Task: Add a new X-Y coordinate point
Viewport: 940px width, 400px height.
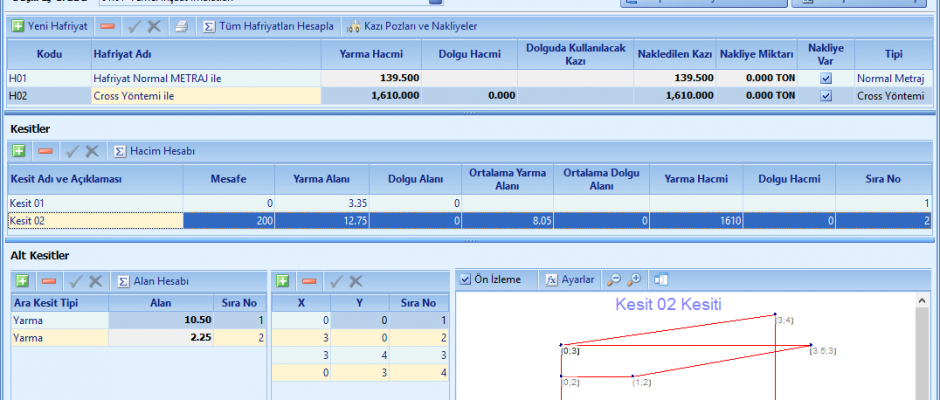Action: tap(283, 281)
